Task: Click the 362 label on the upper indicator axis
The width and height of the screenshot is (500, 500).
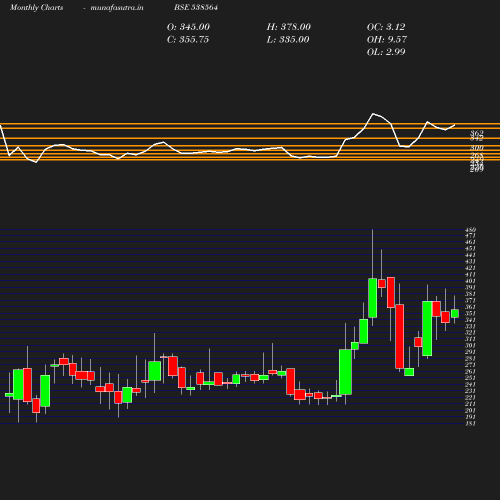Action: click(x=477, y=133)
